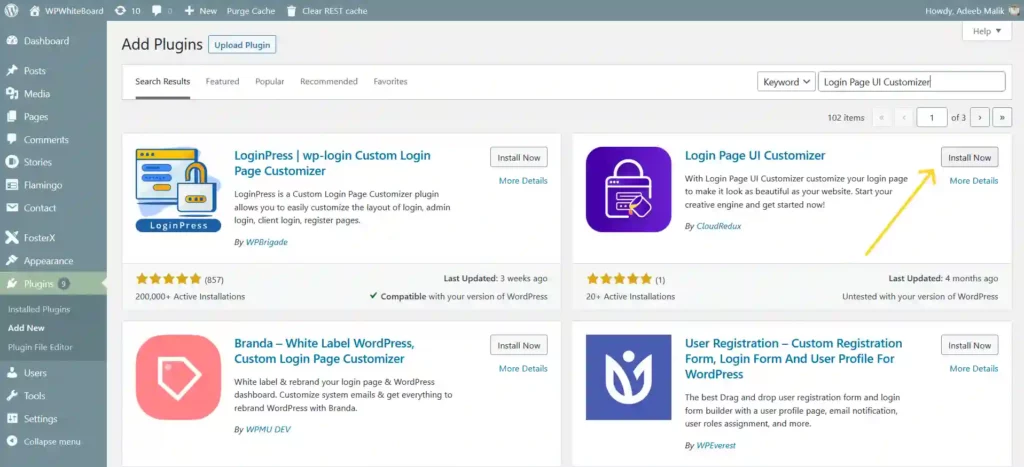Screen dimensions: 1024x467
Task: Open More Details for LoginPress
Action: (523, 181)
